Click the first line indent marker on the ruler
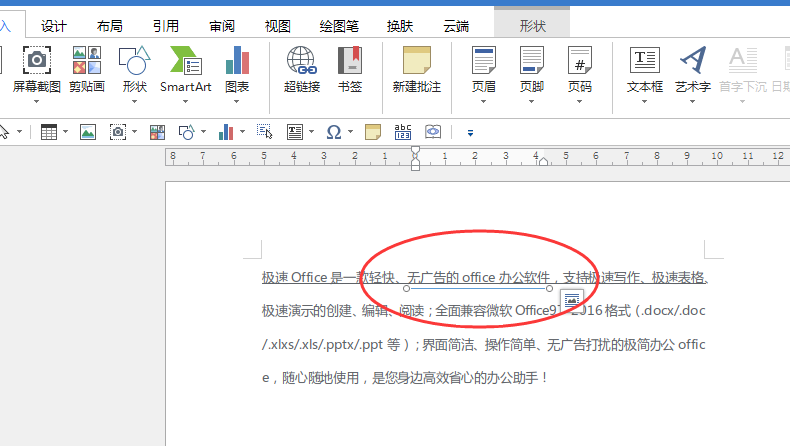Screen dimensions: 790x446 pos(415,151)
